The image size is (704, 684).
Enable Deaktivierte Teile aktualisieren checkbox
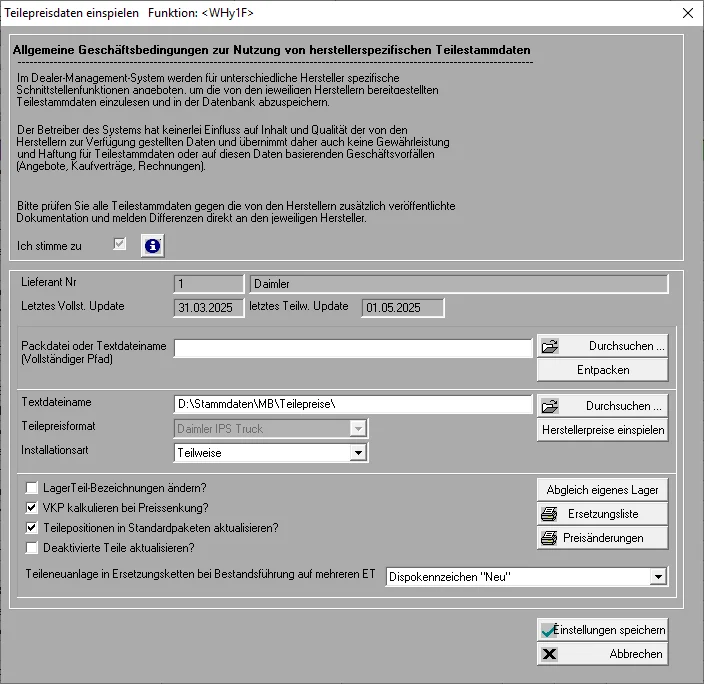pos(31,548)
